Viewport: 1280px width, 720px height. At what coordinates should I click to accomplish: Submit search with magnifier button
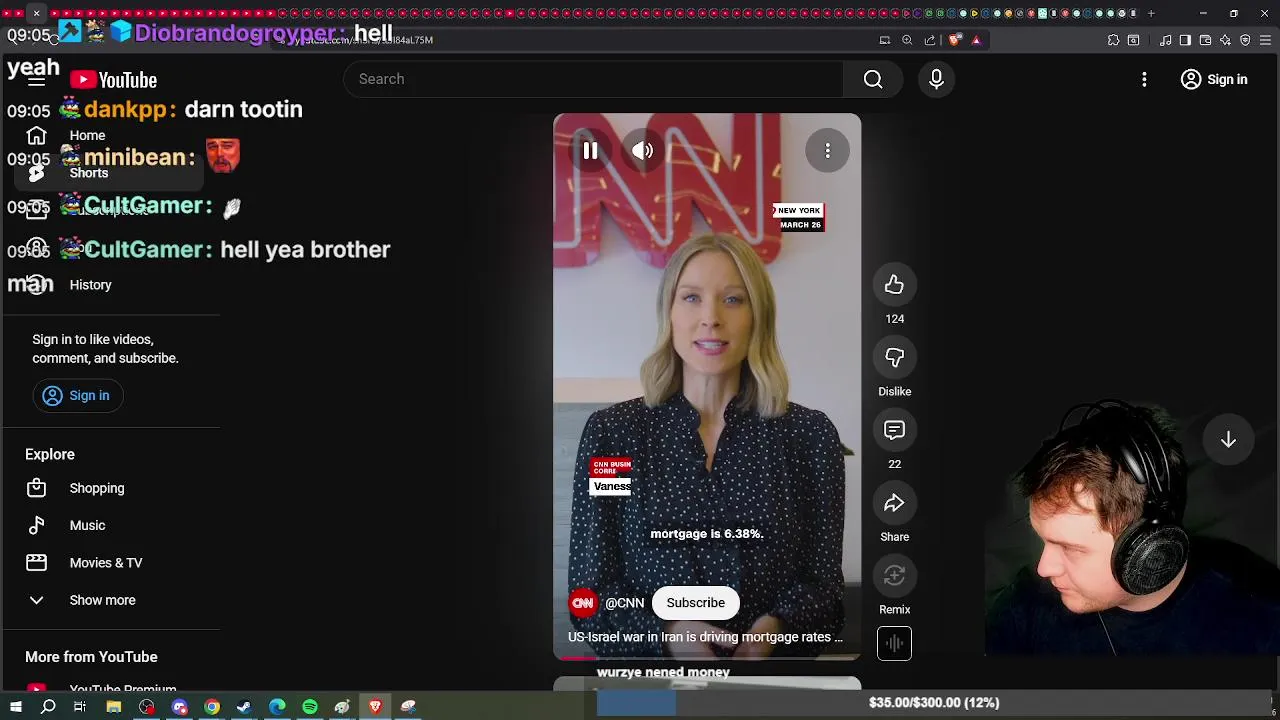tap(873, 79)
